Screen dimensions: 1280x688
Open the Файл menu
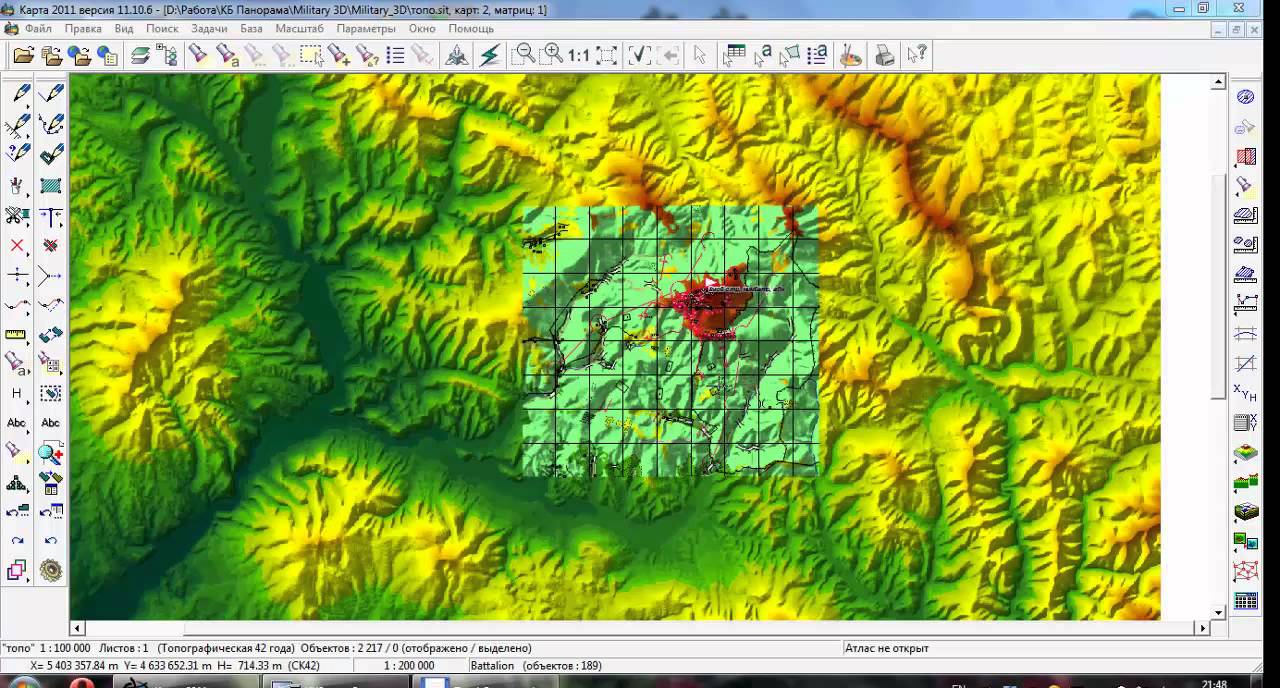tap(38, 29)
